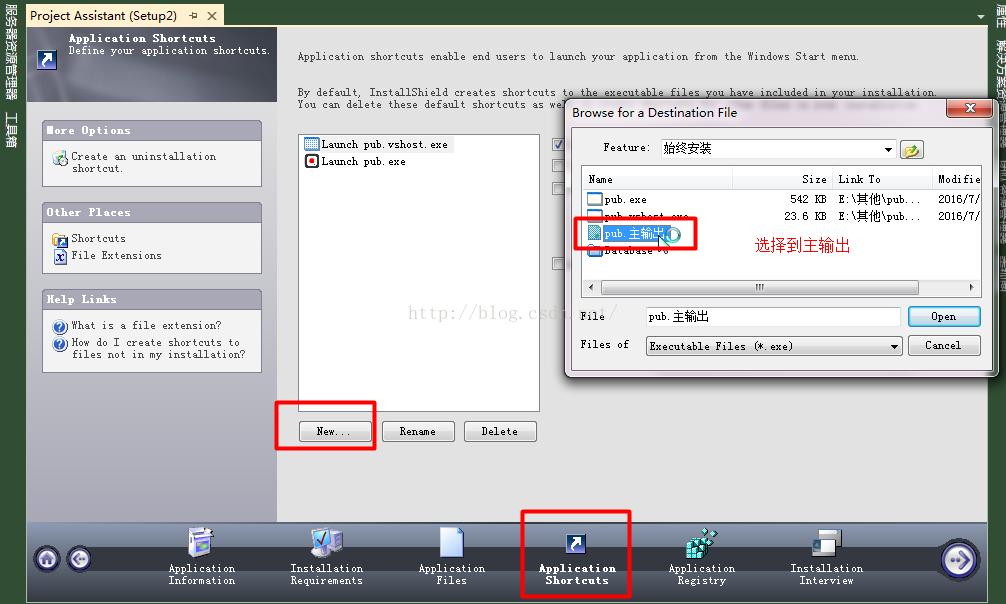Click help icon for file extension question
This screenshot has height=604, width=1006.
60,327
